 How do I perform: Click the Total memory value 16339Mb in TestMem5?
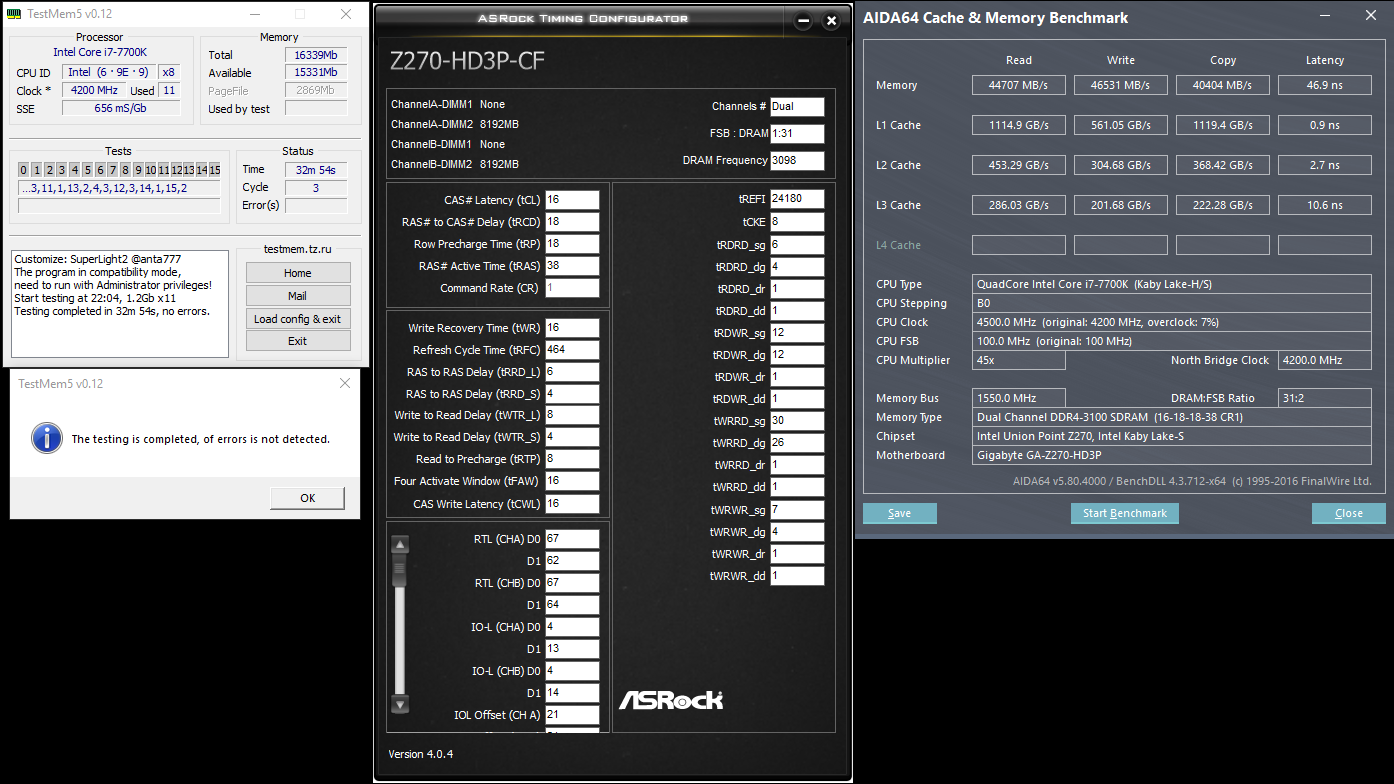pos(316,55)
